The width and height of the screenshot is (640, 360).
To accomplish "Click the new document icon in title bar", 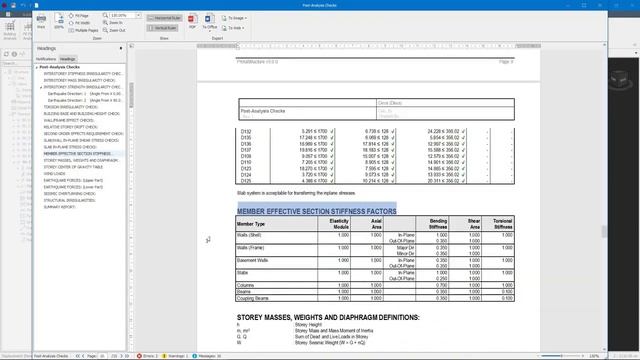I will 36,5.
